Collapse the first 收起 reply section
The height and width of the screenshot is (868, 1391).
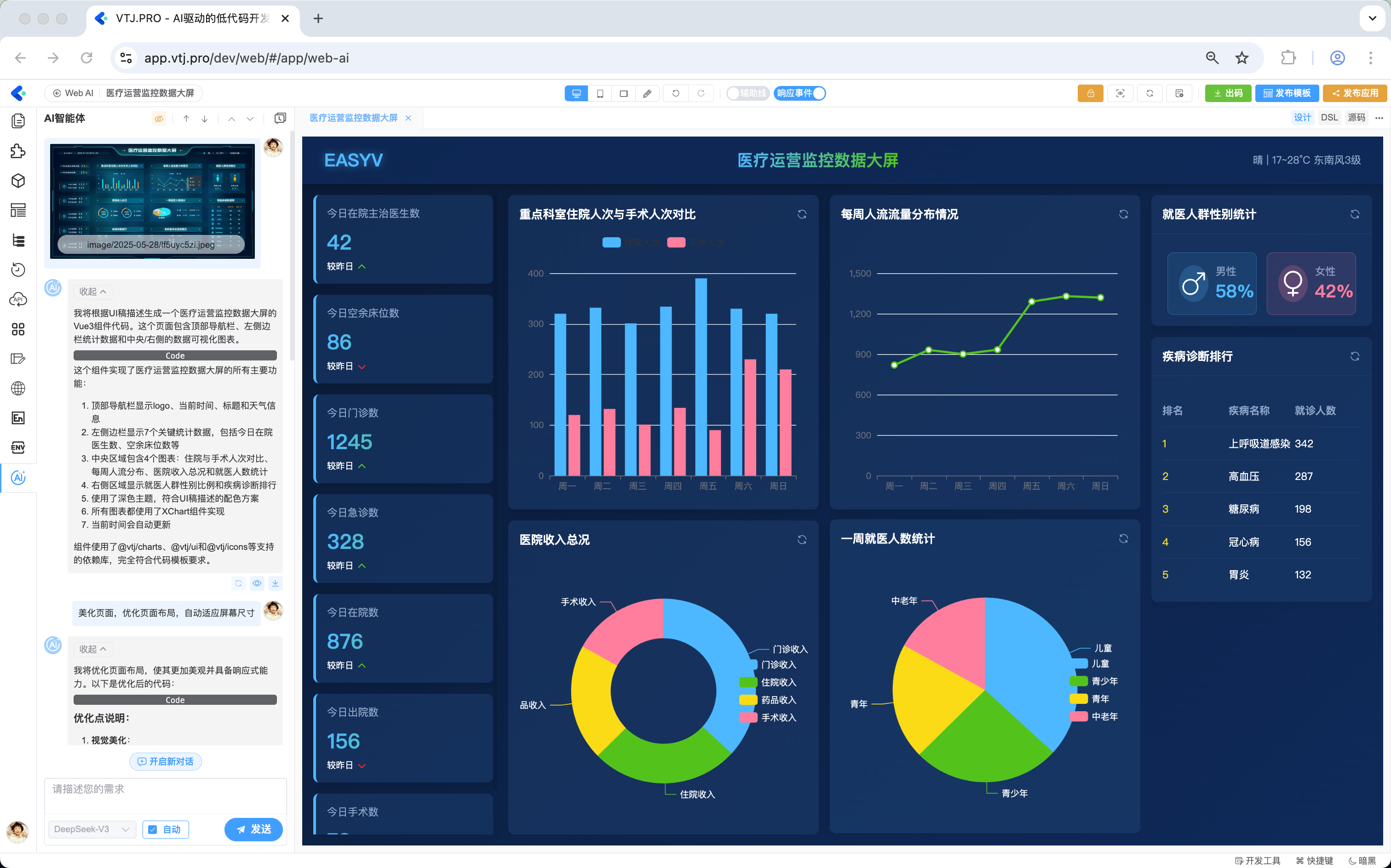[92, 291]
